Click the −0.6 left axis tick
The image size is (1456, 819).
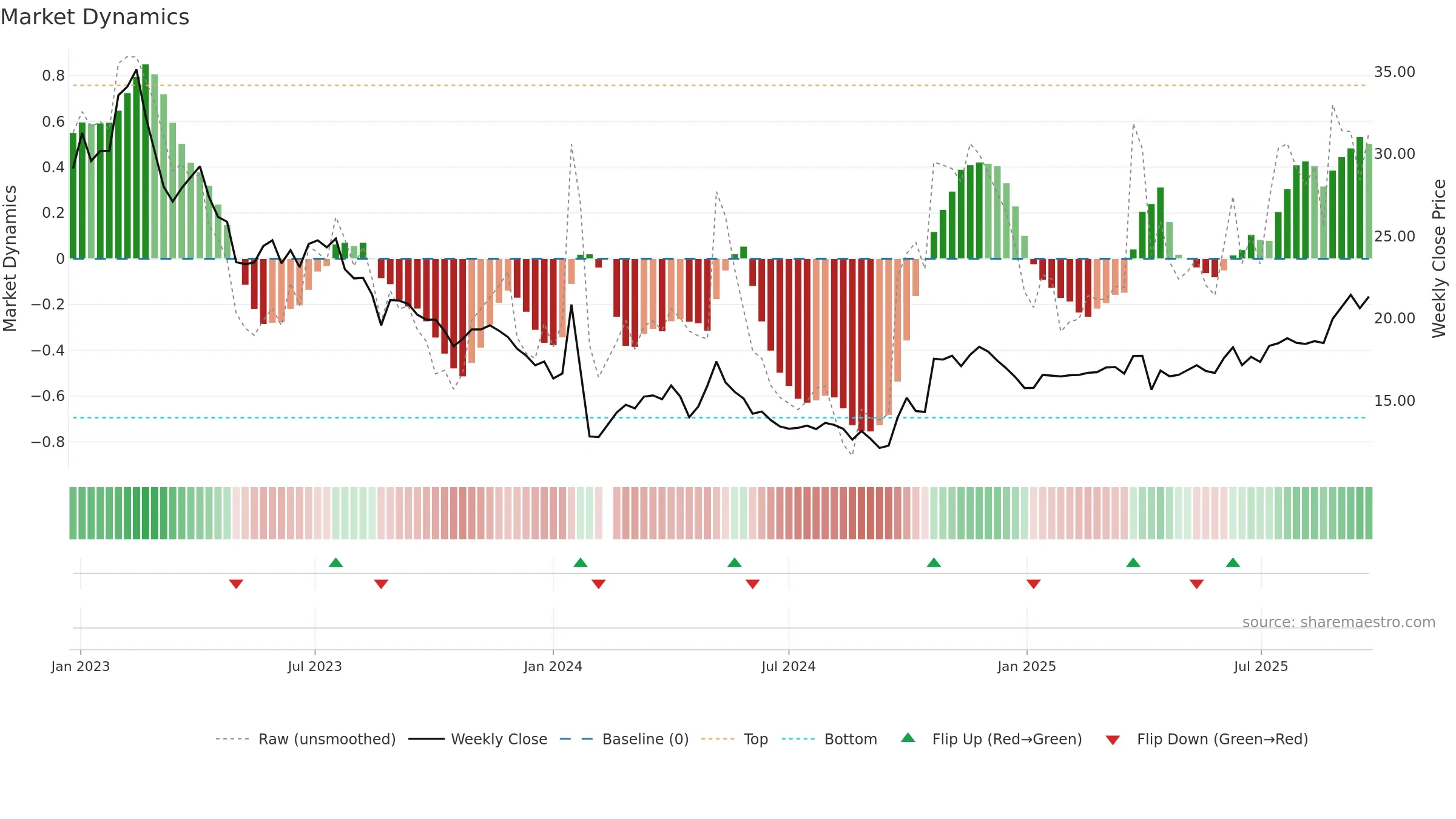tap(48, 396)
